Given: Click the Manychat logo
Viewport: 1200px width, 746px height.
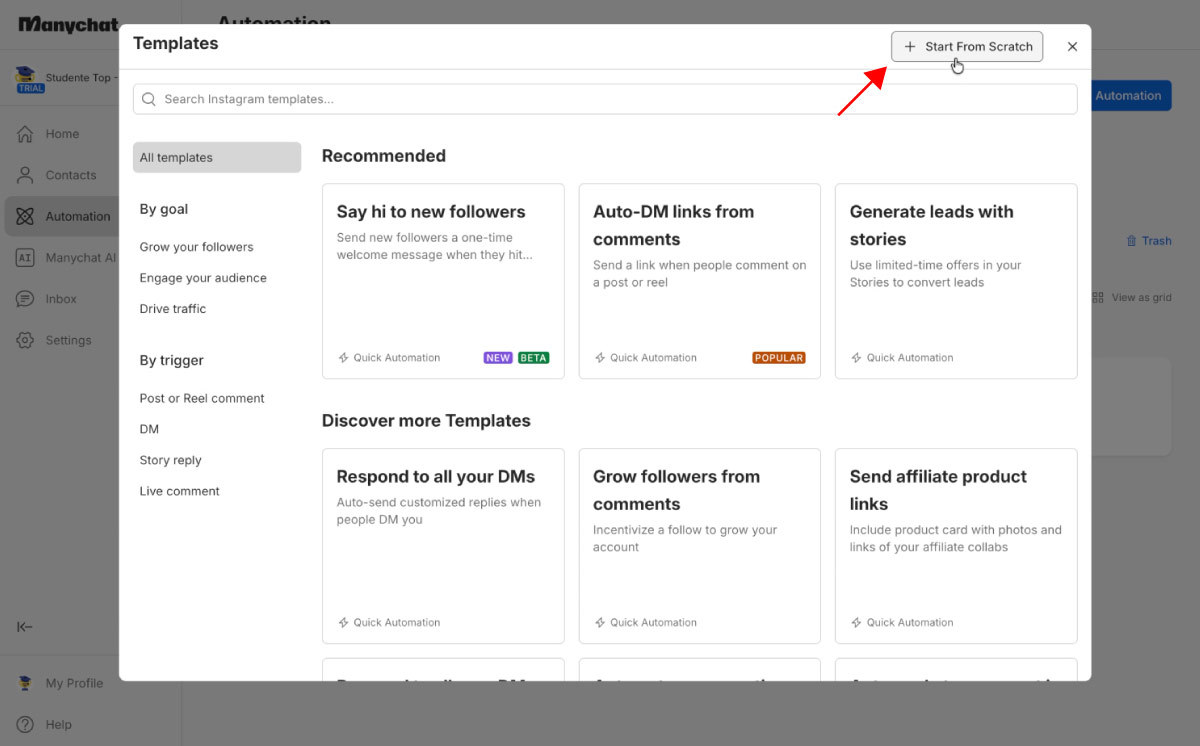Looking at the screenshot, I should (x=68, y=25).
